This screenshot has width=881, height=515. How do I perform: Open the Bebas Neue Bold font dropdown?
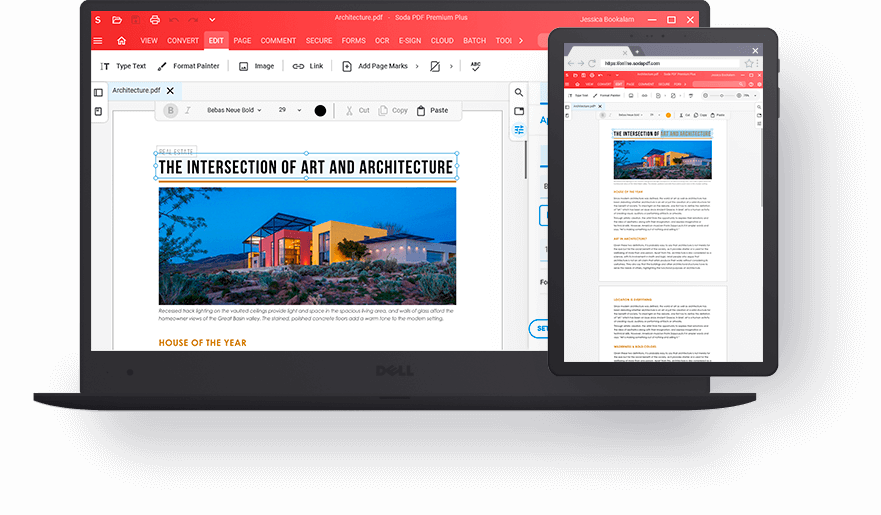(x=234, y=110)
